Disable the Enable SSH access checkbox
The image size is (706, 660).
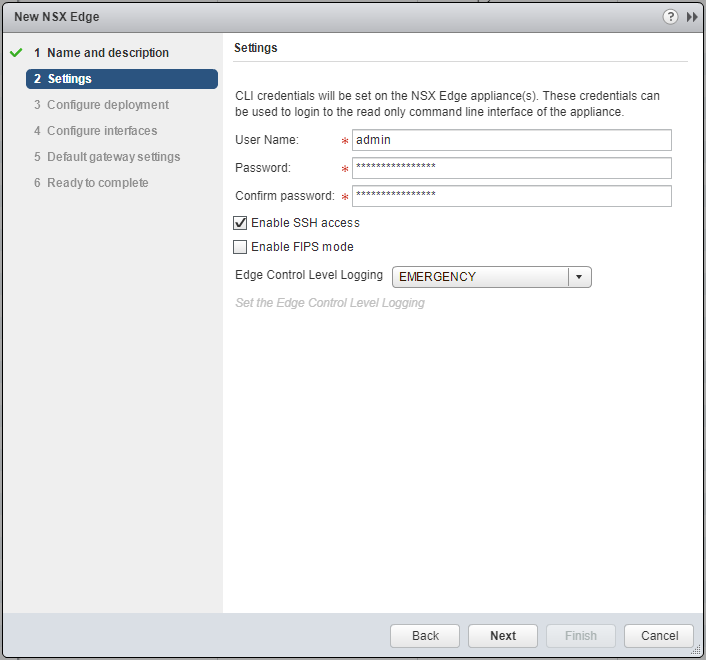point(240,223)
